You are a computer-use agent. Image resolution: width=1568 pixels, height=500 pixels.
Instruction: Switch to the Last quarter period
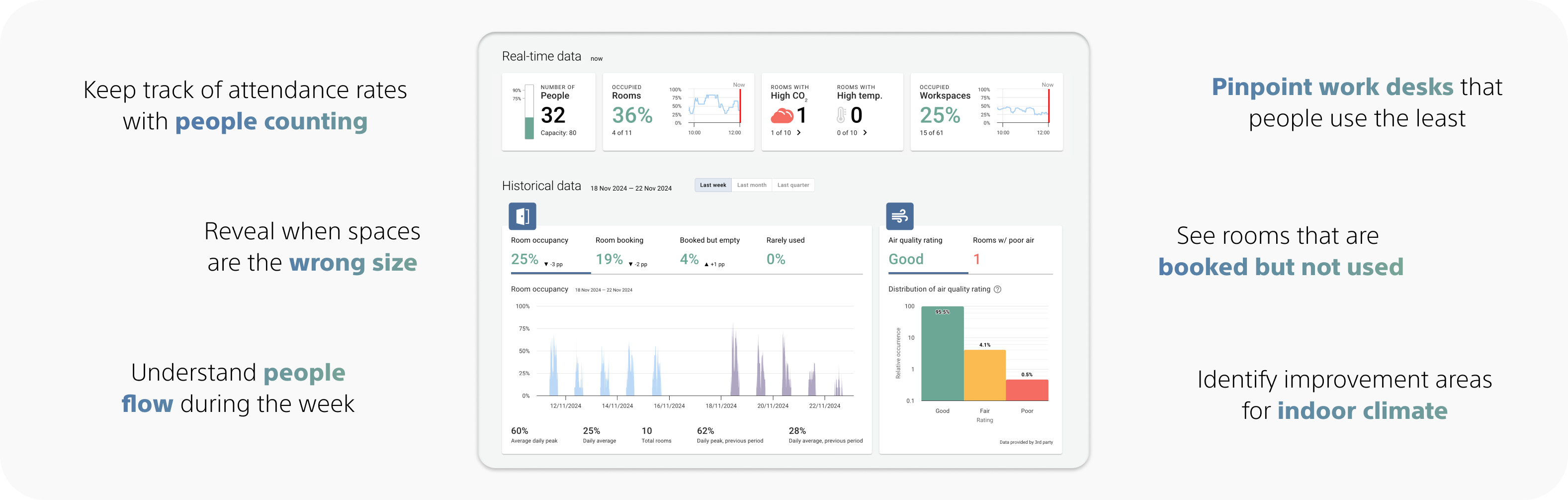pyautogui.click(x=793, y=185)
